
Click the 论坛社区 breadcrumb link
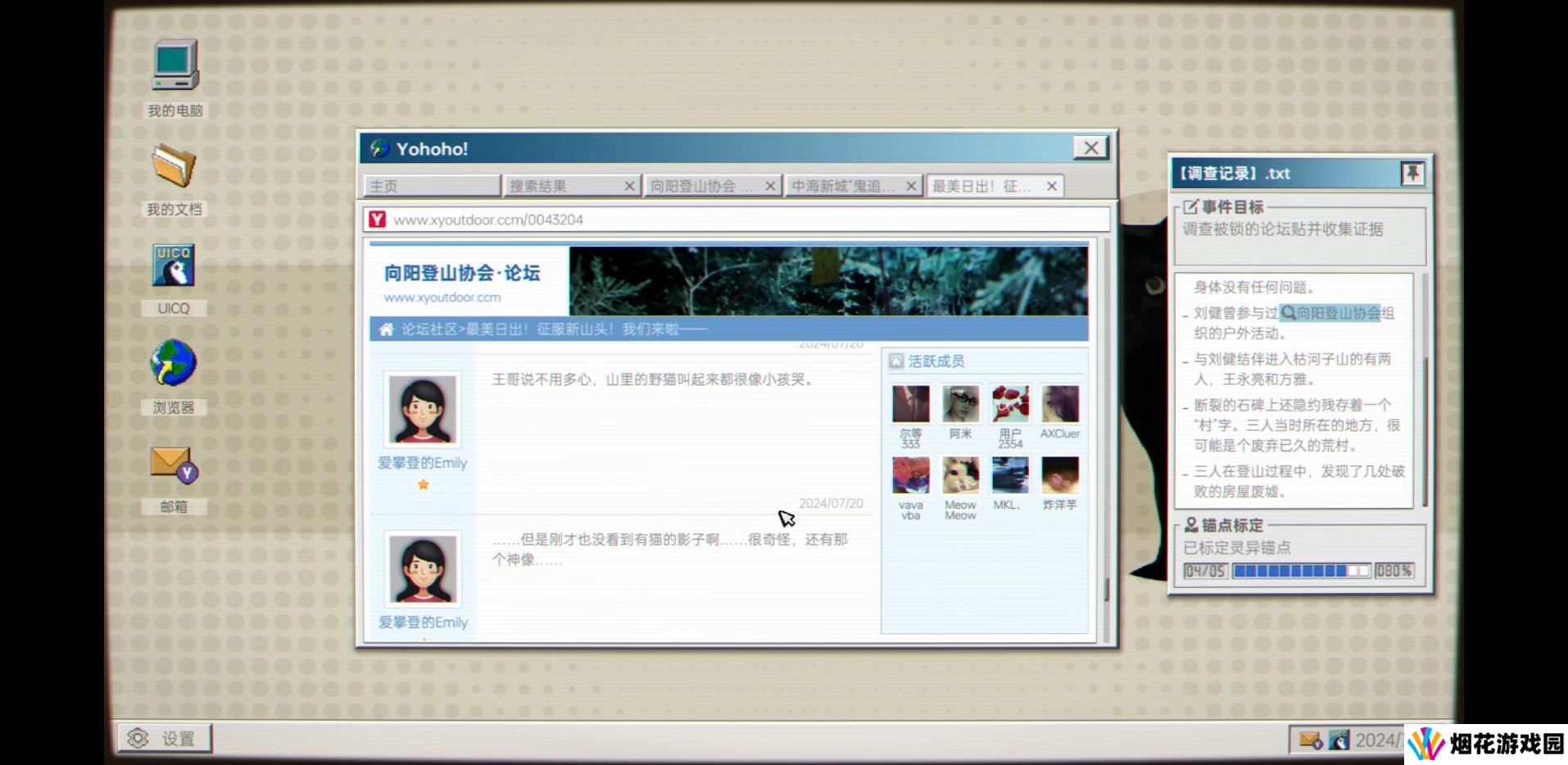tap(429, 329)
